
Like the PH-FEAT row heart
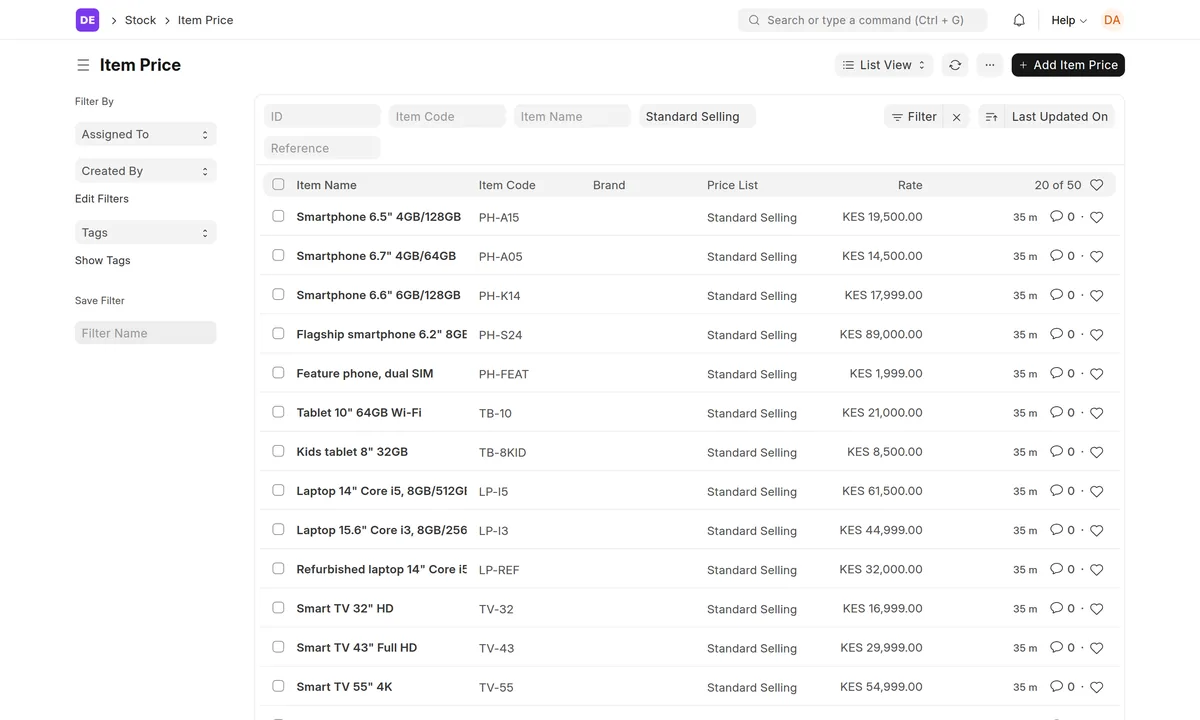1096,374
